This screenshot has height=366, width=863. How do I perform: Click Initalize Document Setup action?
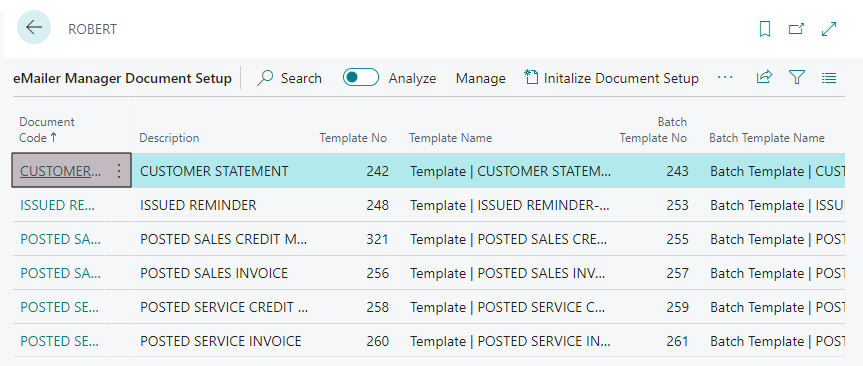point(611,78)
